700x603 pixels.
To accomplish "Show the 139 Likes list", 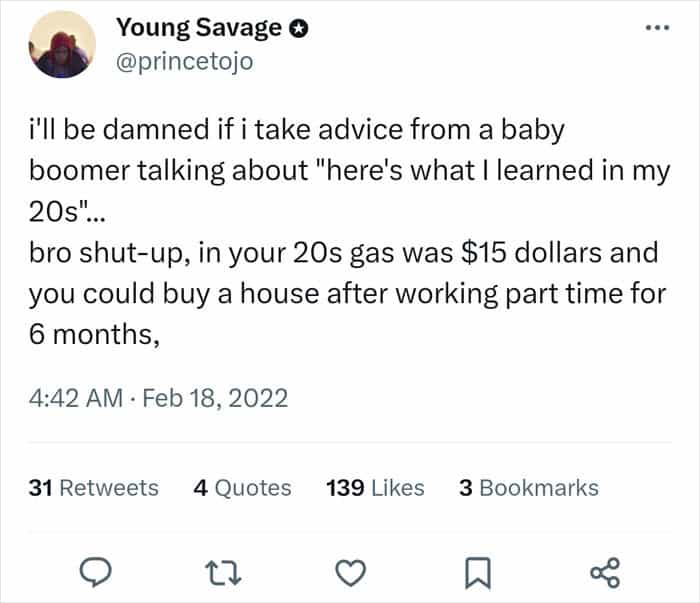I will 375,488.
